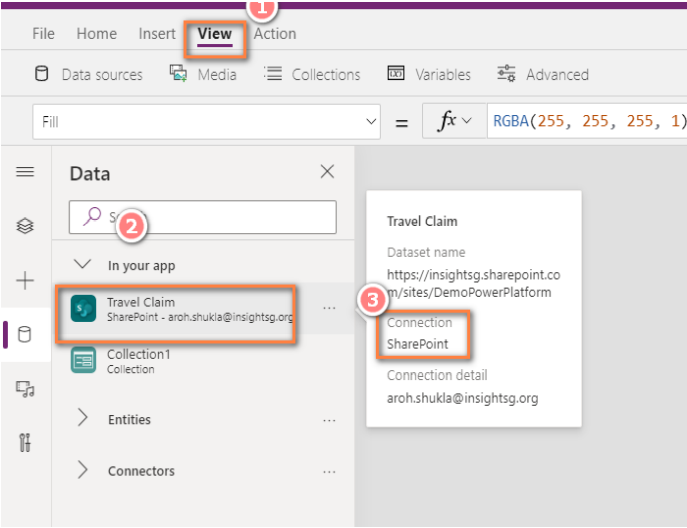Open Variables from the ribbon
Screen dimensions: 687x528
[443, 74]
